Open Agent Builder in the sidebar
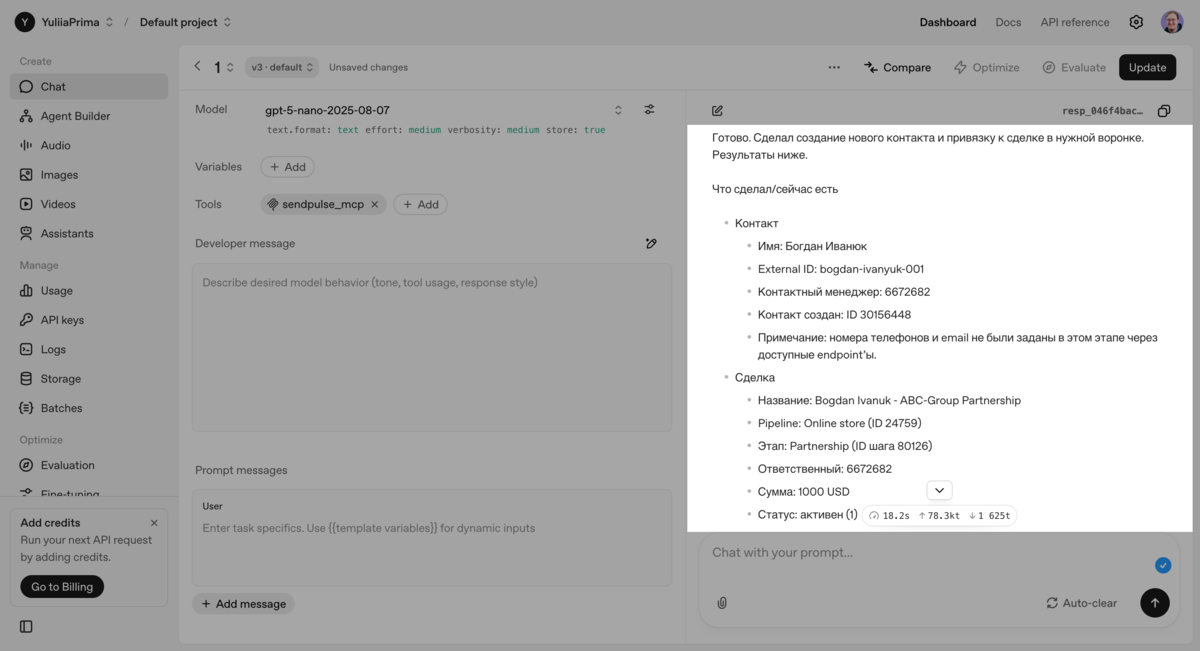Image resolution: width=1200 pixels, height=651 pixels. [75, 116]
